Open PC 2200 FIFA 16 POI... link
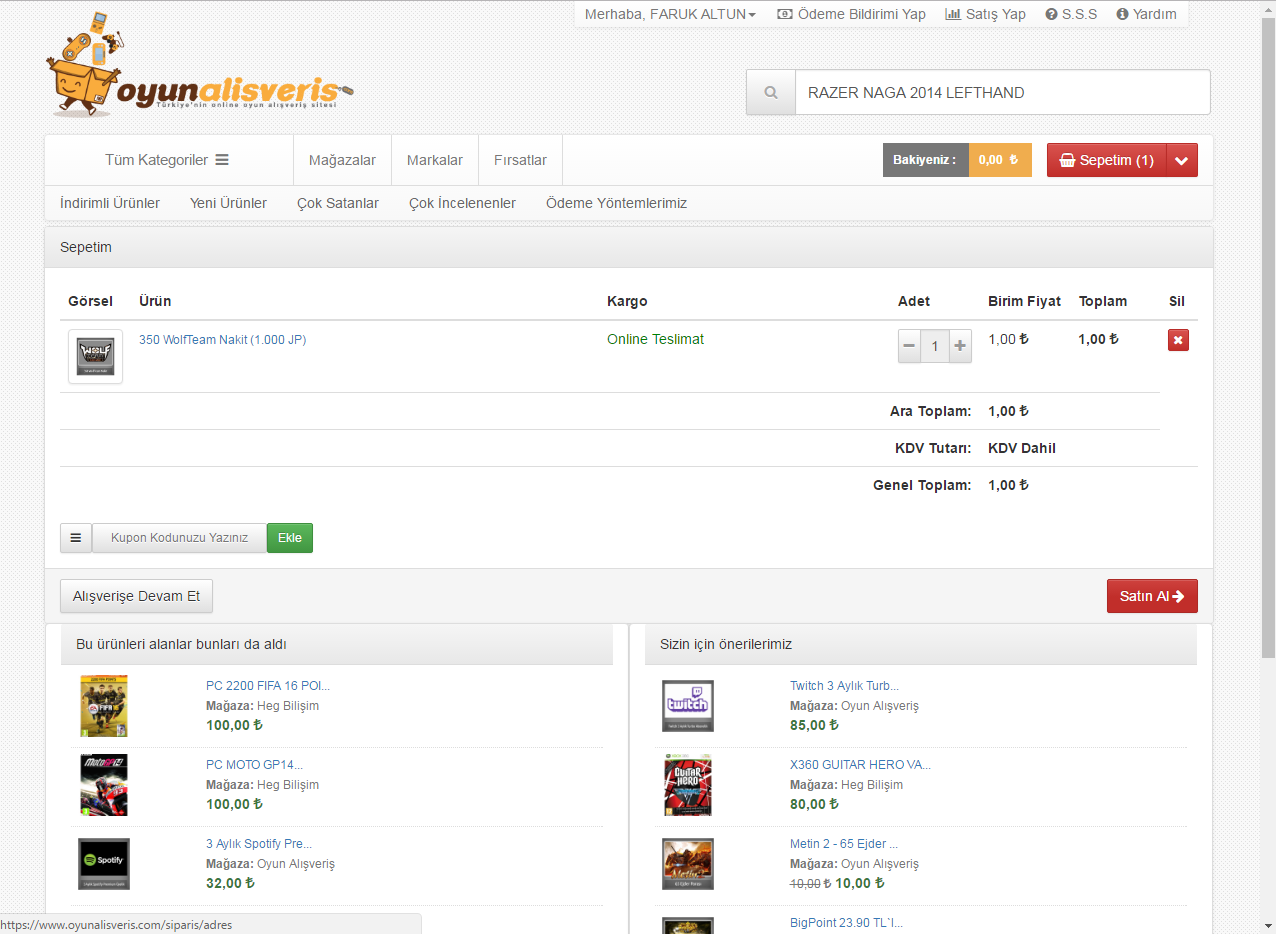 click(268, 686)
